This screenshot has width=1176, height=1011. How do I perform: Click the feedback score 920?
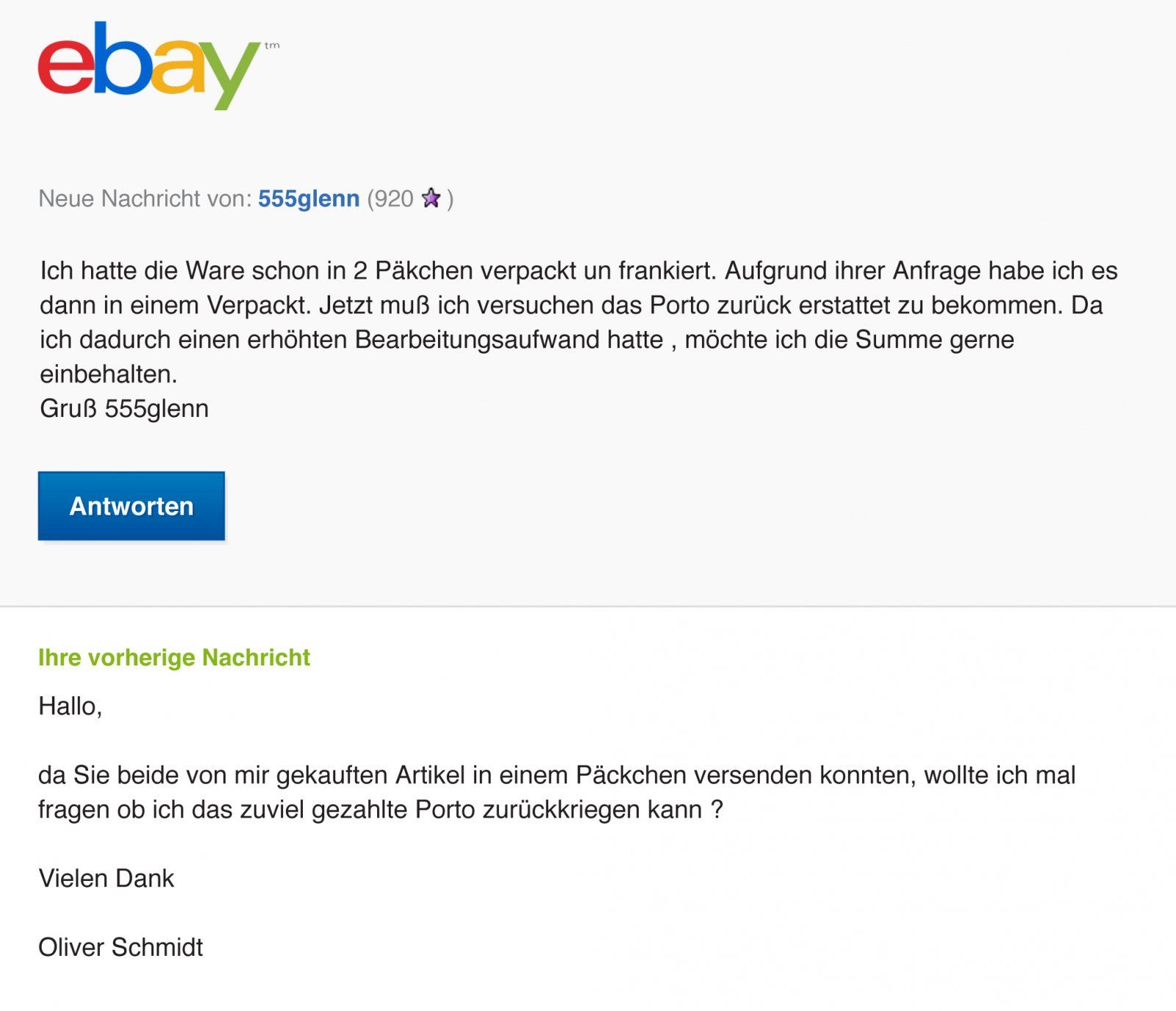(394, 199)
